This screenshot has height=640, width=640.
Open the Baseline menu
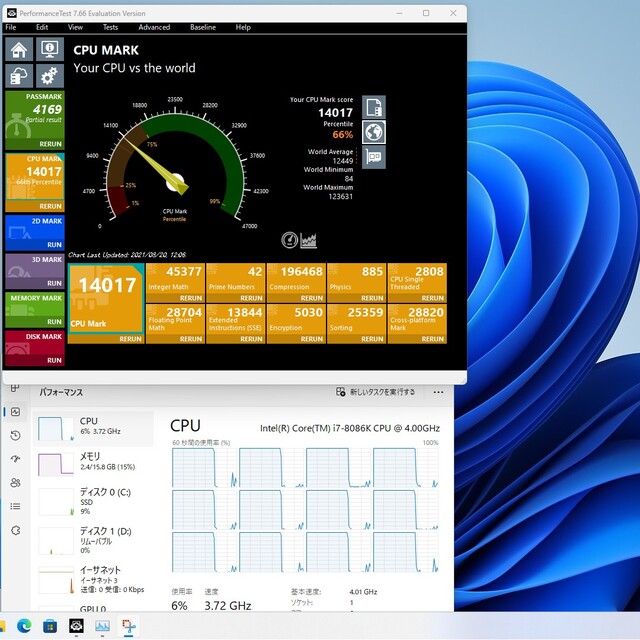coord(203,27)
